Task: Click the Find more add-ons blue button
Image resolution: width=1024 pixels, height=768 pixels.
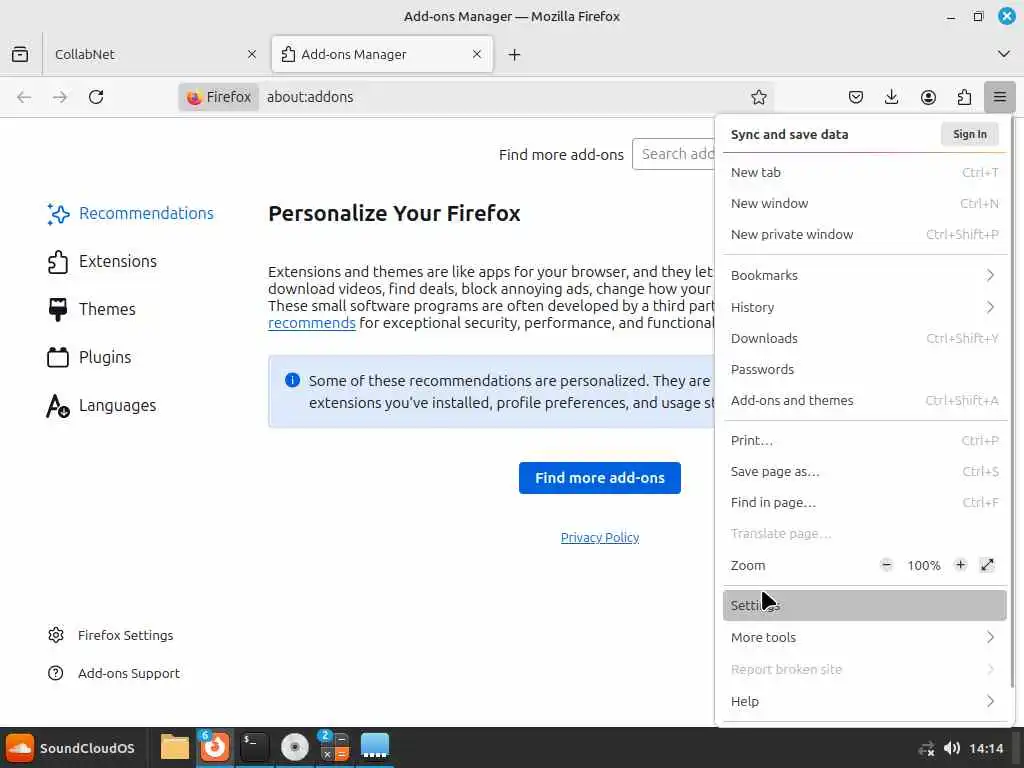Action: point(600,478)
